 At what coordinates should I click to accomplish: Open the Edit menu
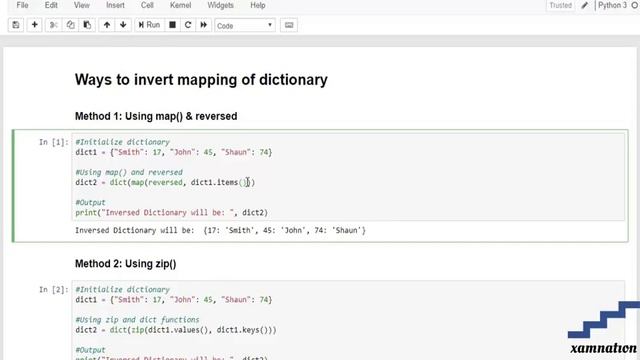coord(51,5)
